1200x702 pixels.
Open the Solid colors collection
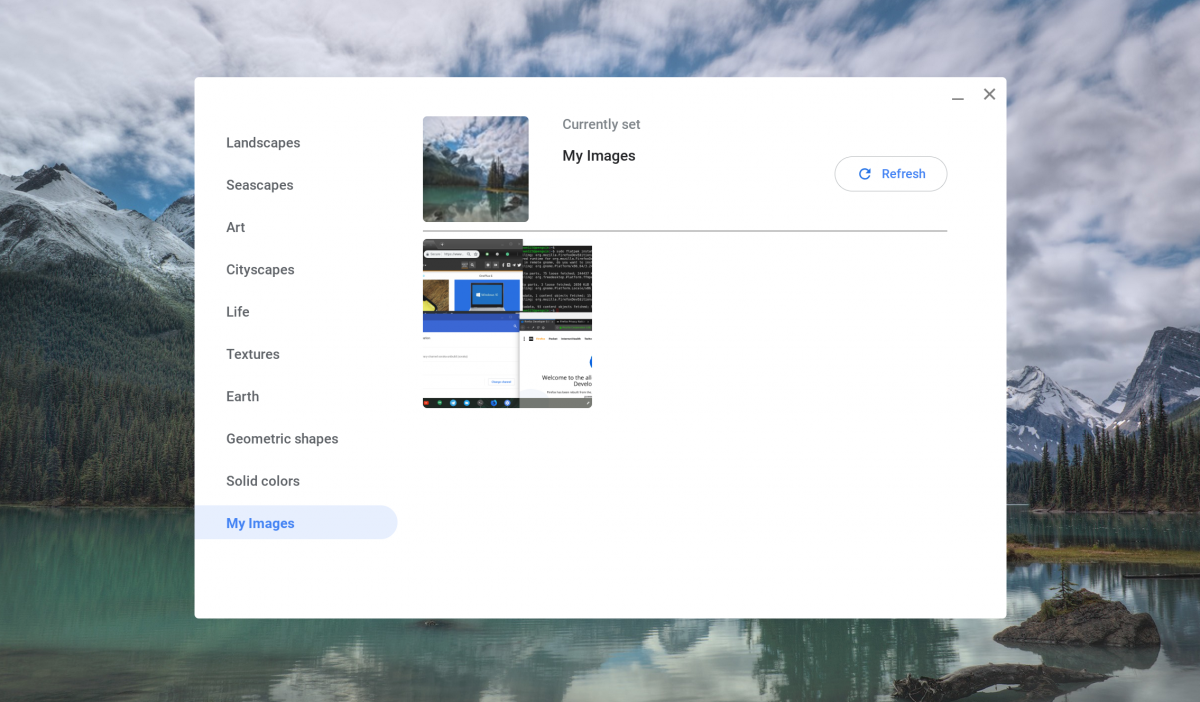coord(263,481)
